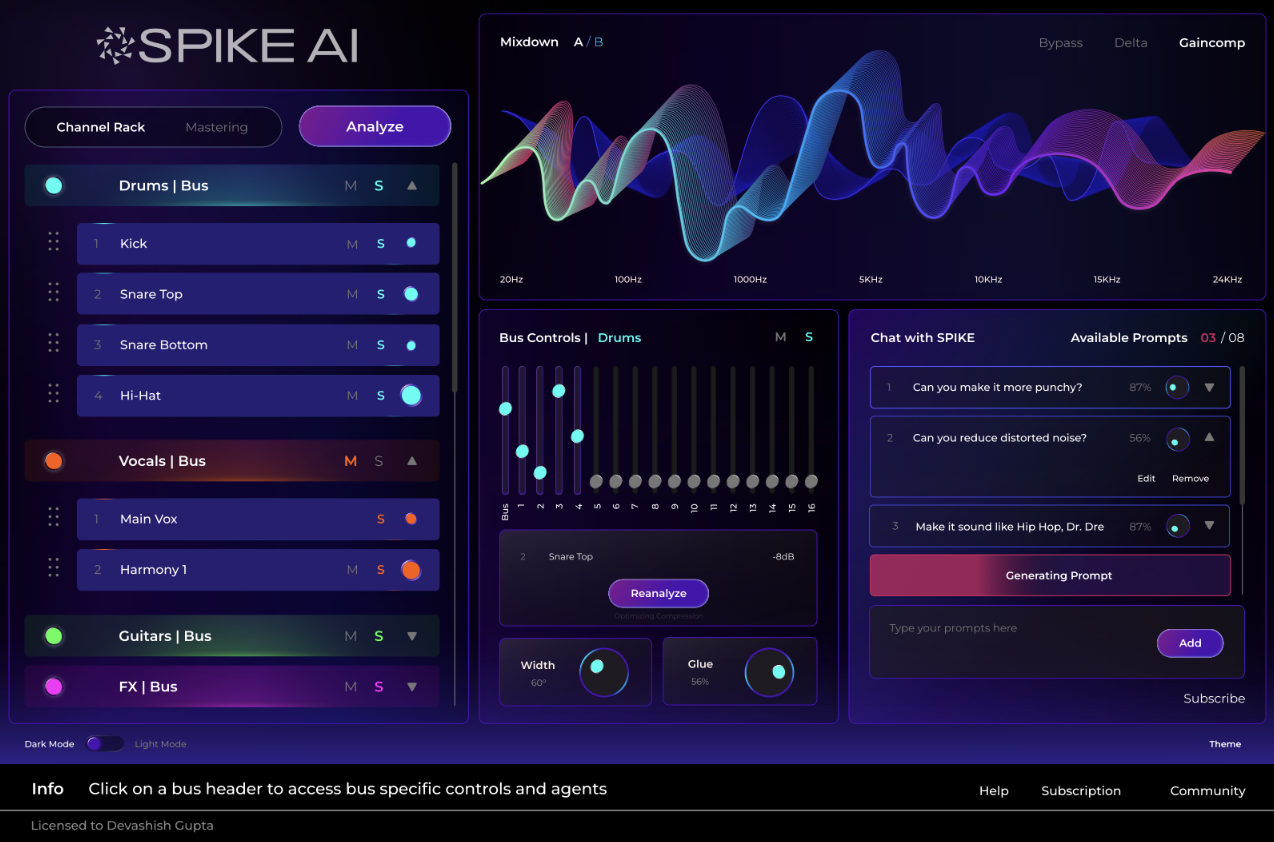
Task: Click the green indicator icon on Guitars Bus
Action: [x=53, y=636]
